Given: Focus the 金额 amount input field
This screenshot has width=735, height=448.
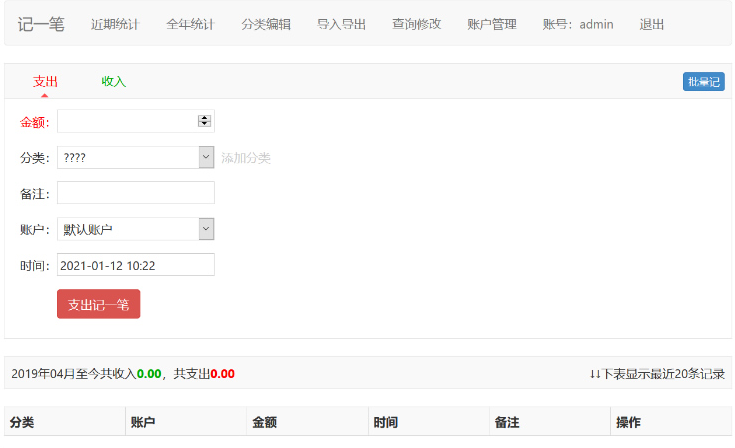Looking at the screenshot, I should pyautogui.click(x=127, y=121).
